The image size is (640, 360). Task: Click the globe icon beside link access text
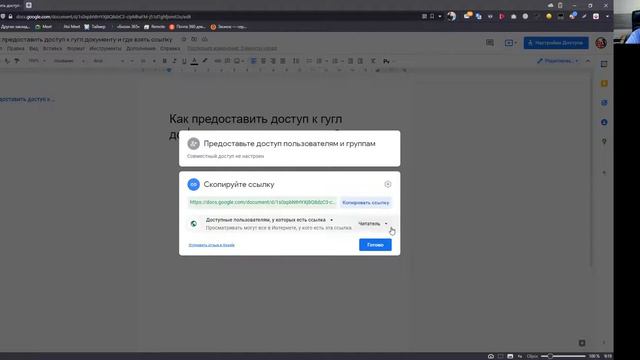pos(194,224)
